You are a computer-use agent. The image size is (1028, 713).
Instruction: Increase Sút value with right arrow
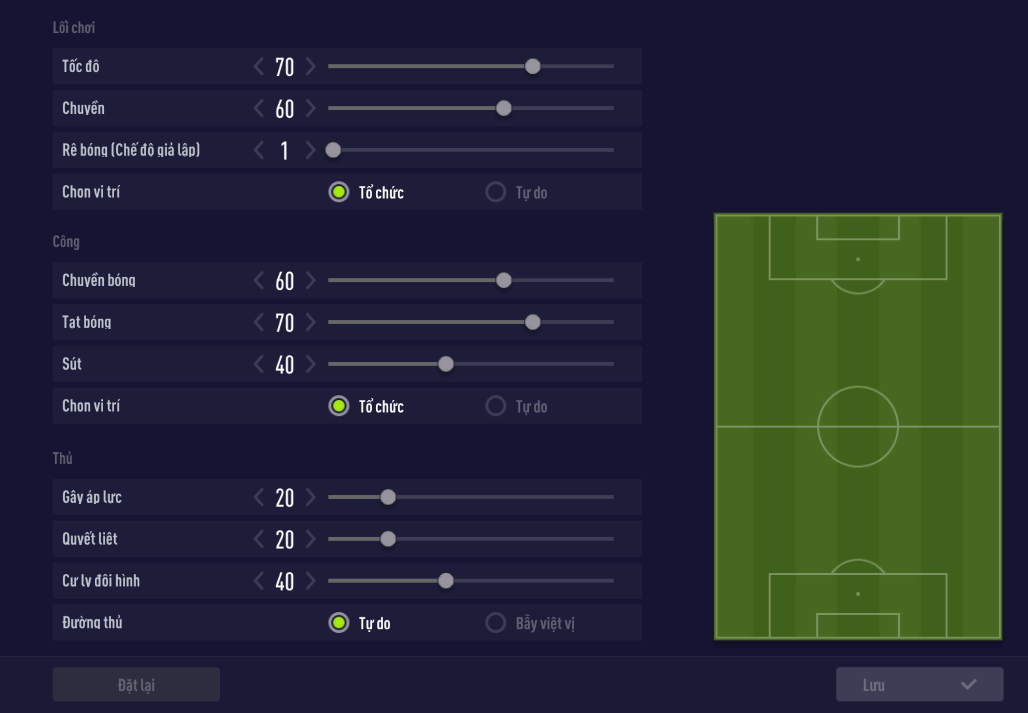pos(310,364)
